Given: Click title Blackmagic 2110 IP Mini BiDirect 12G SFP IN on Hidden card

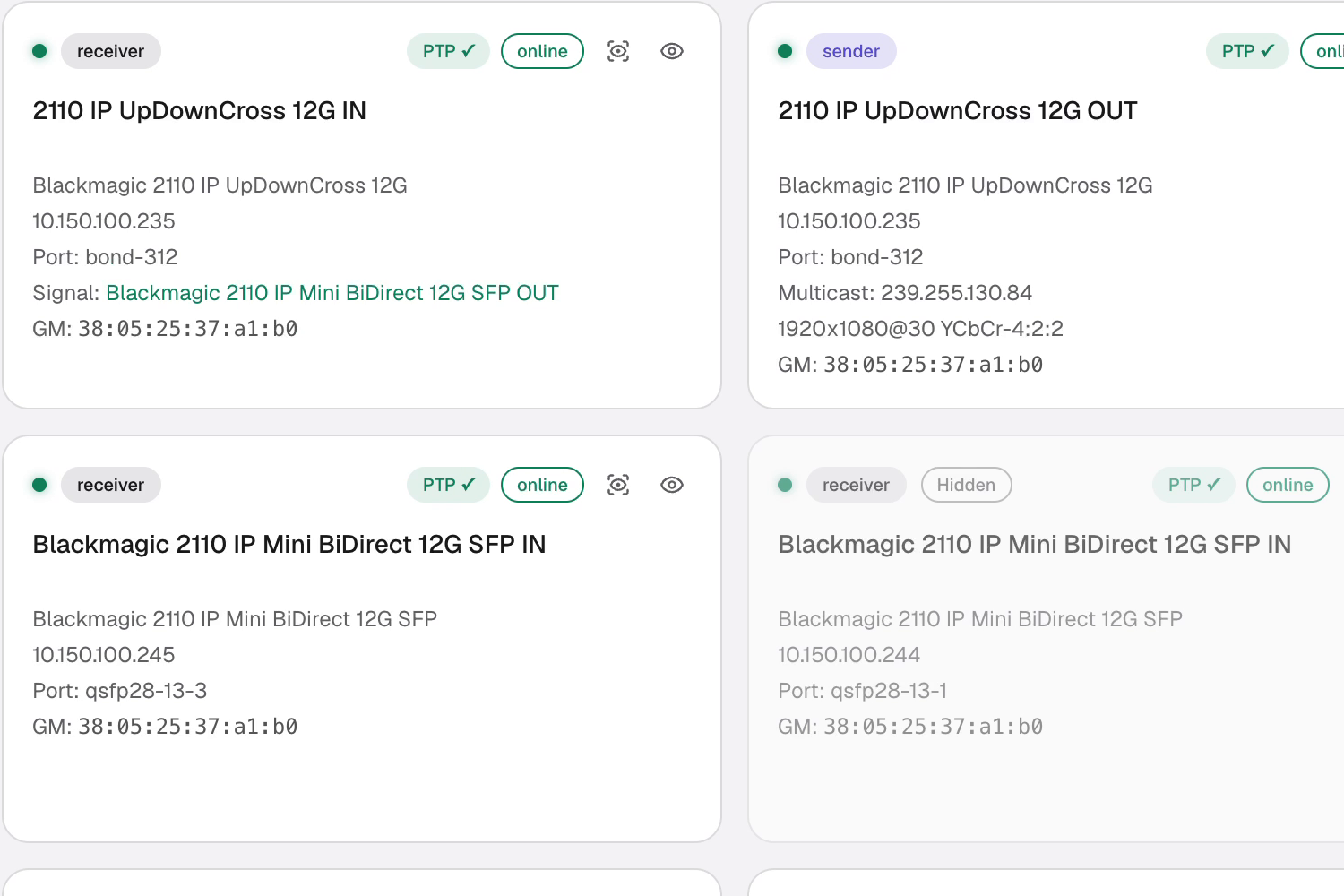Looking at the screenshot, I should click(x=1035, y=544).
